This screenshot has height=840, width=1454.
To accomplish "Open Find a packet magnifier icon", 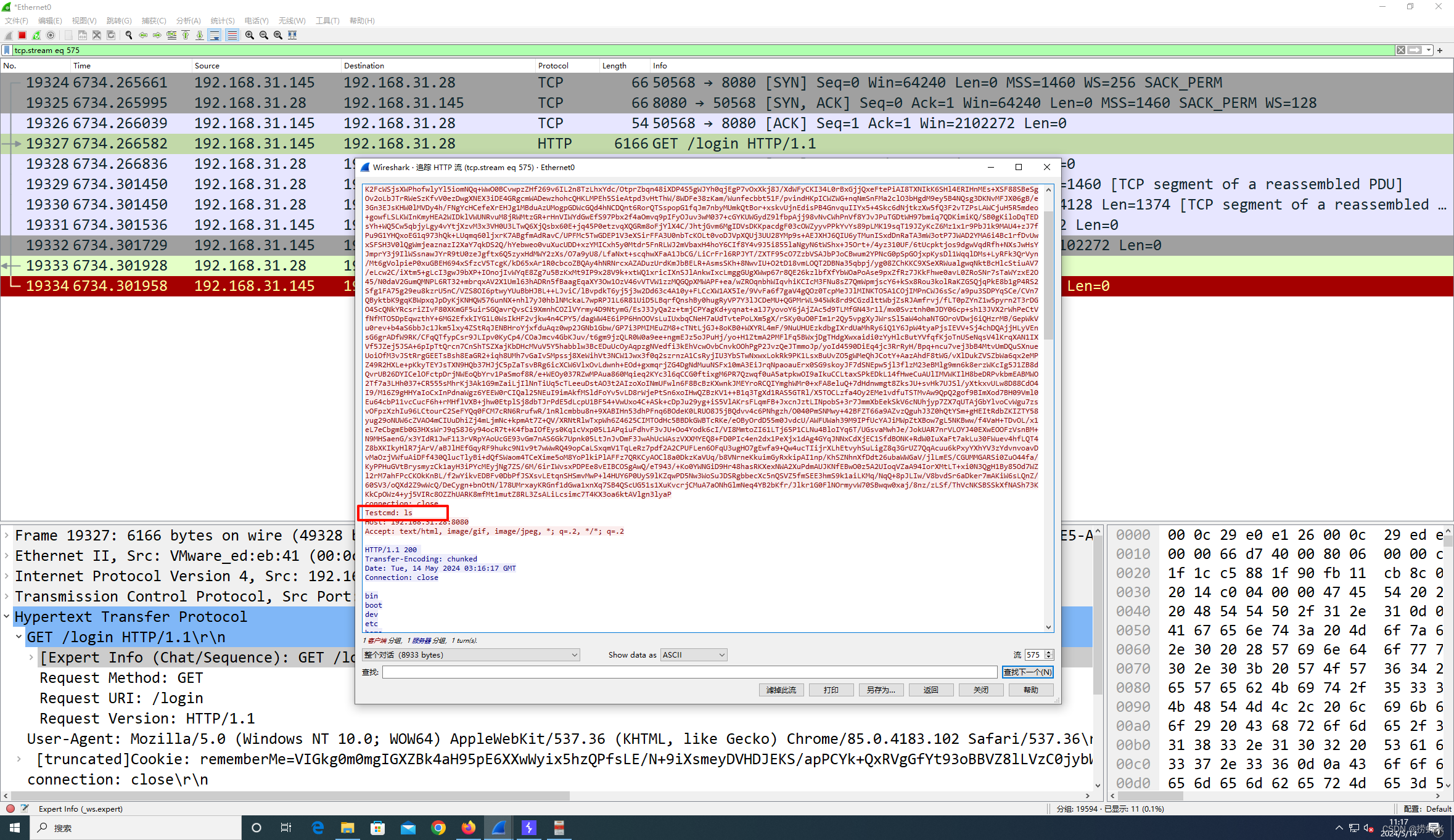I will (x=128, y=35).
